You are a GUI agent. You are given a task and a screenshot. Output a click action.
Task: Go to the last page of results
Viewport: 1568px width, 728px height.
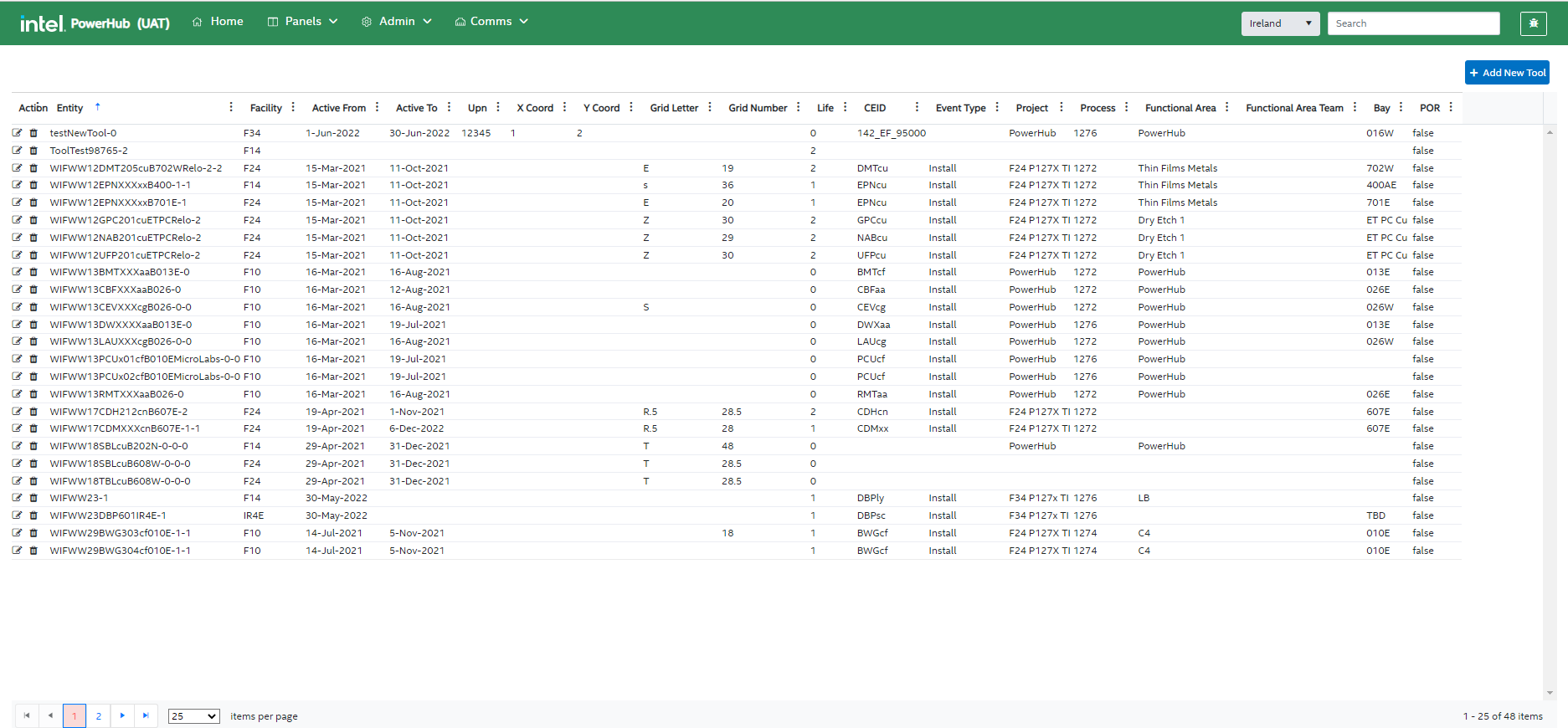[146, 715]
